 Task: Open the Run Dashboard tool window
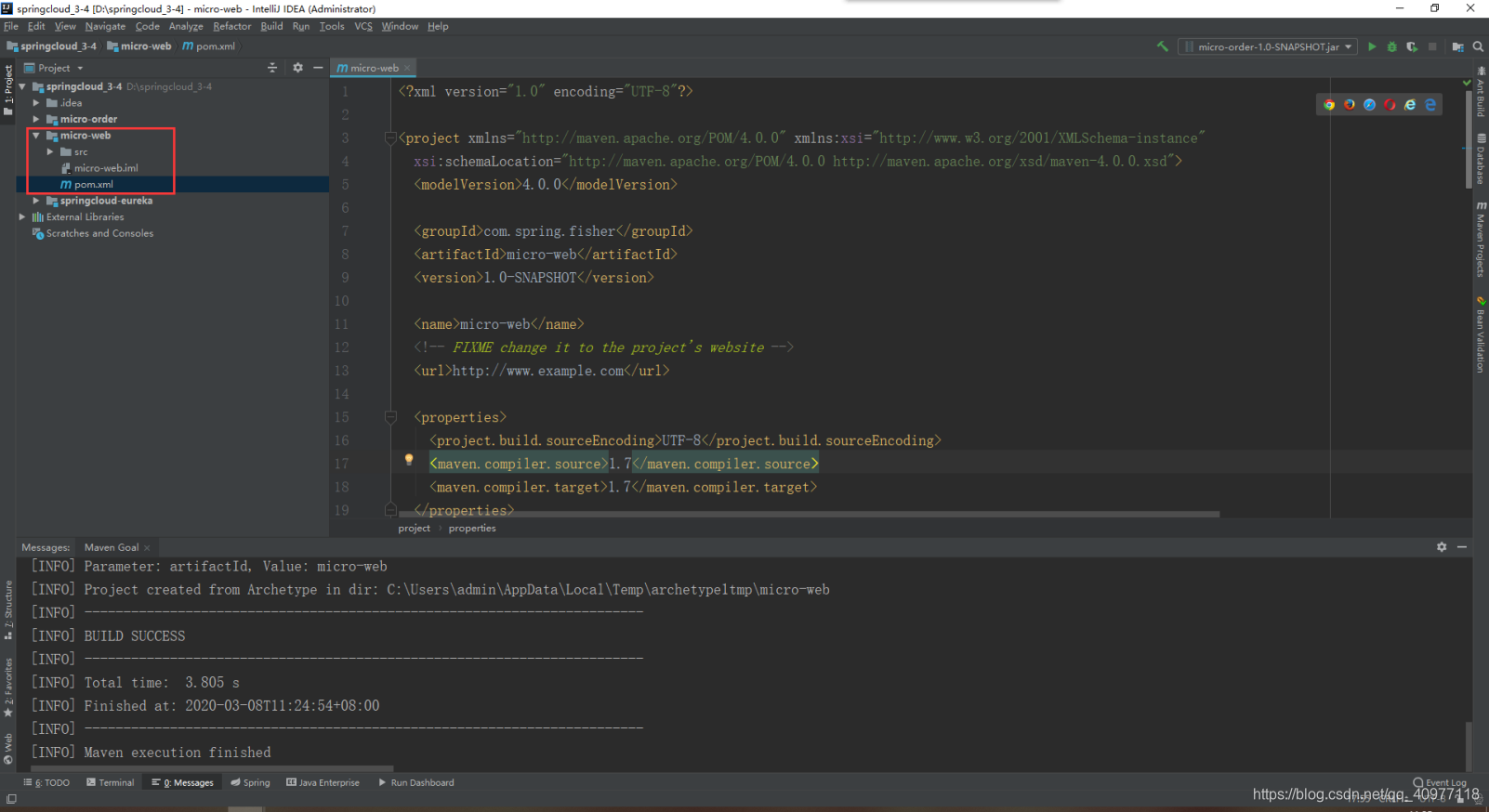415,782
